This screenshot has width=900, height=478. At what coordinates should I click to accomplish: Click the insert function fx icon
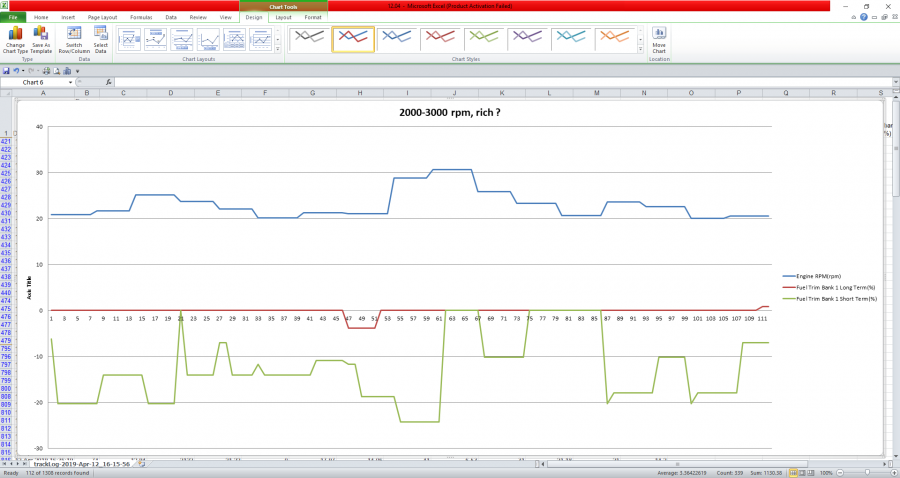point(108,82)
